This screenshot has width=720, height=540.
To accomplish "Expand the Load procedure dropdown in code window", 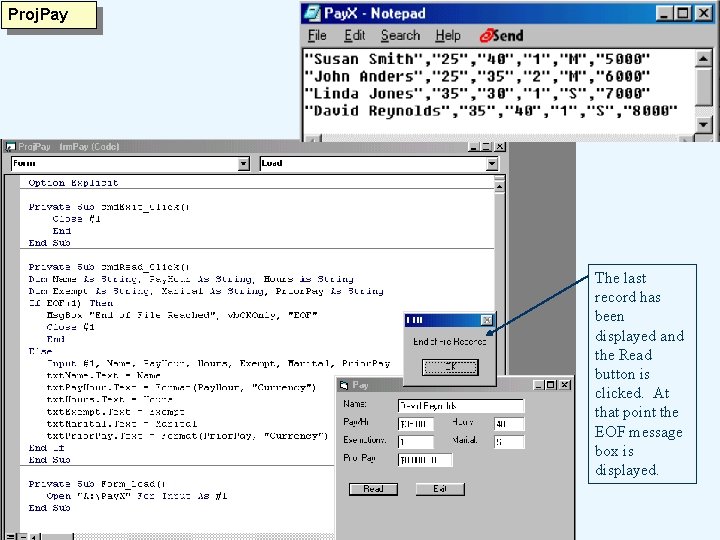I will [492, 163].
